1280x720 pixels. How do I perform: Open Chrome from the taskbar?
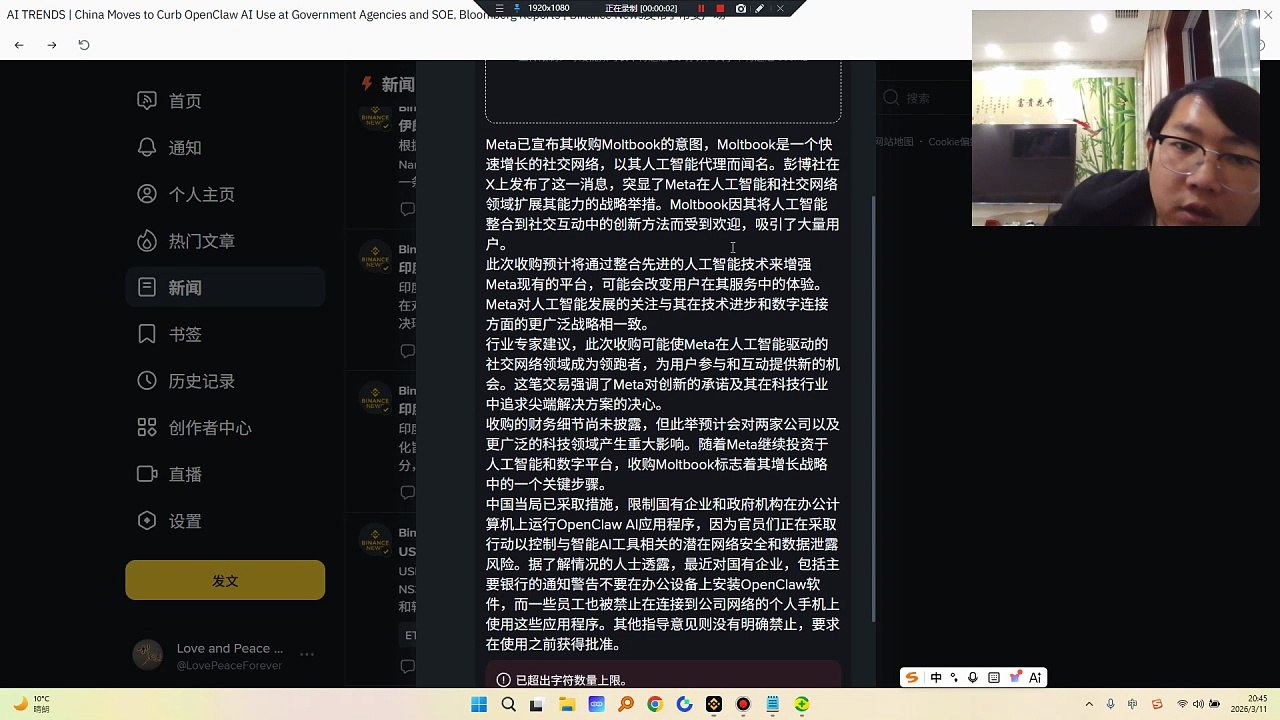(655, 704)
